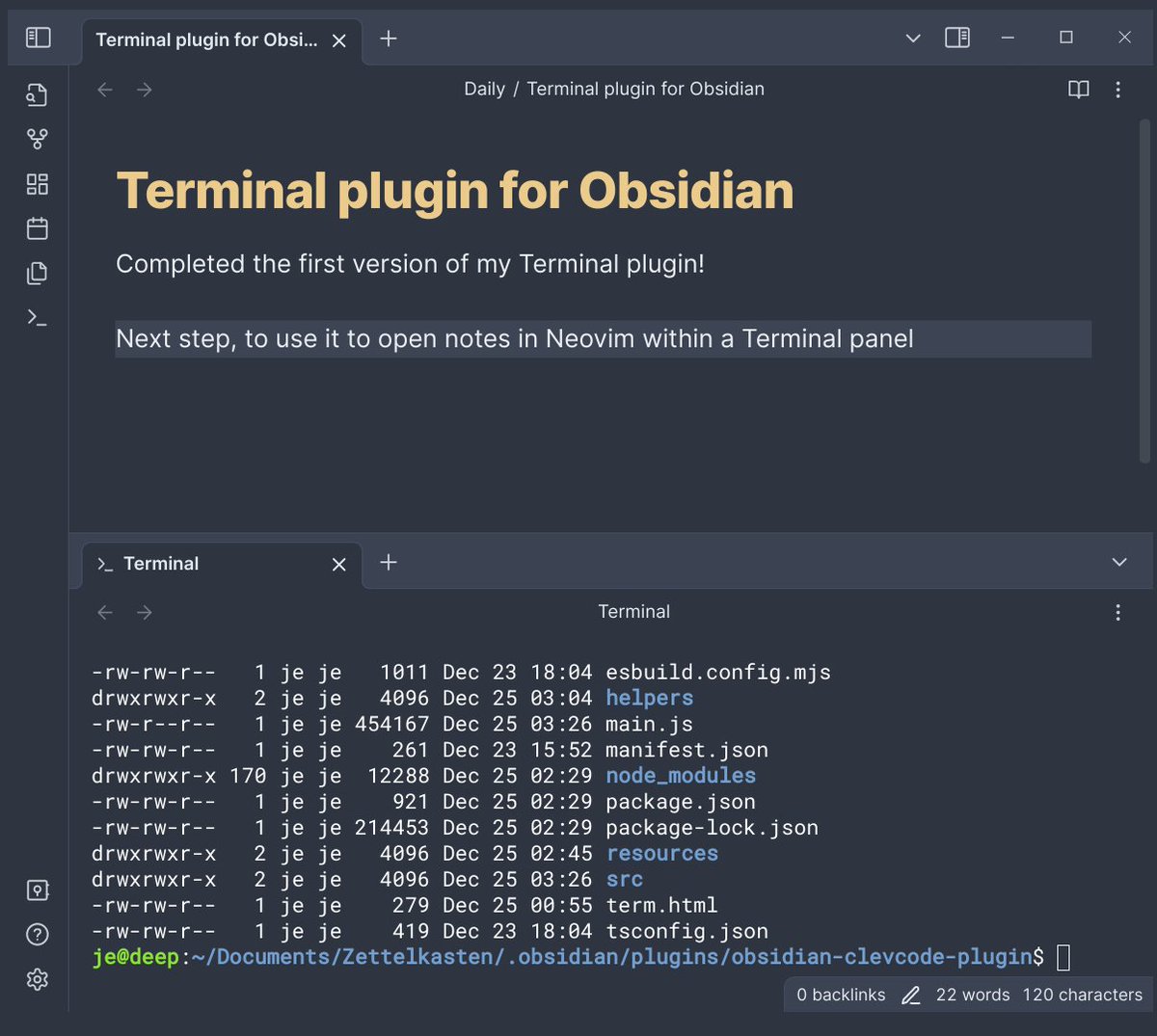Image resolution: width=1157 pixels, height=1036 pixels.
Task: Open the Daily folder in the breadcrumb
Action: click(x=484, y=89)
